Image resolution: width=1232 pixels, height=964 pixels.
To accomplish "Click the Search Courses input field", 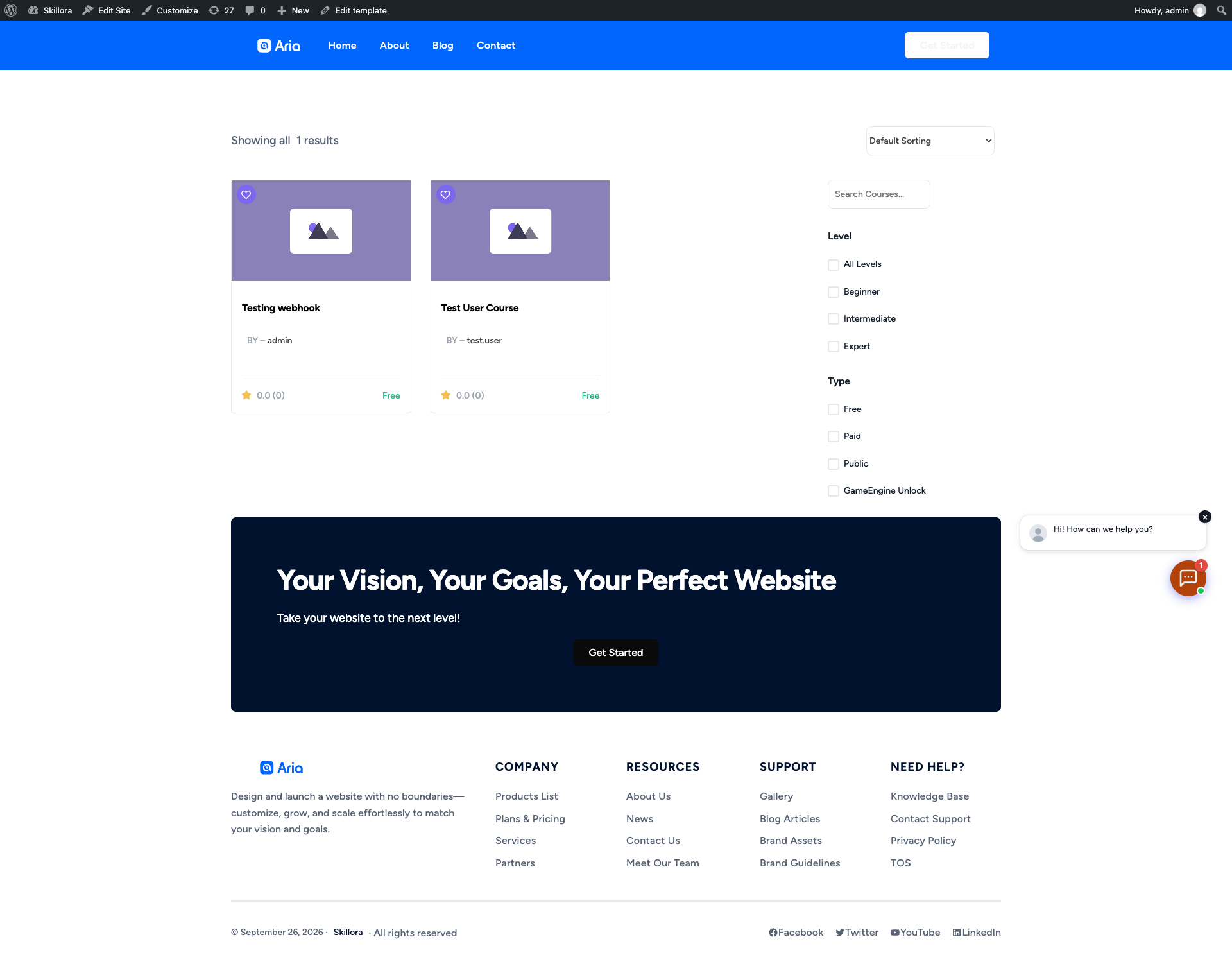I will coord(878,194).
